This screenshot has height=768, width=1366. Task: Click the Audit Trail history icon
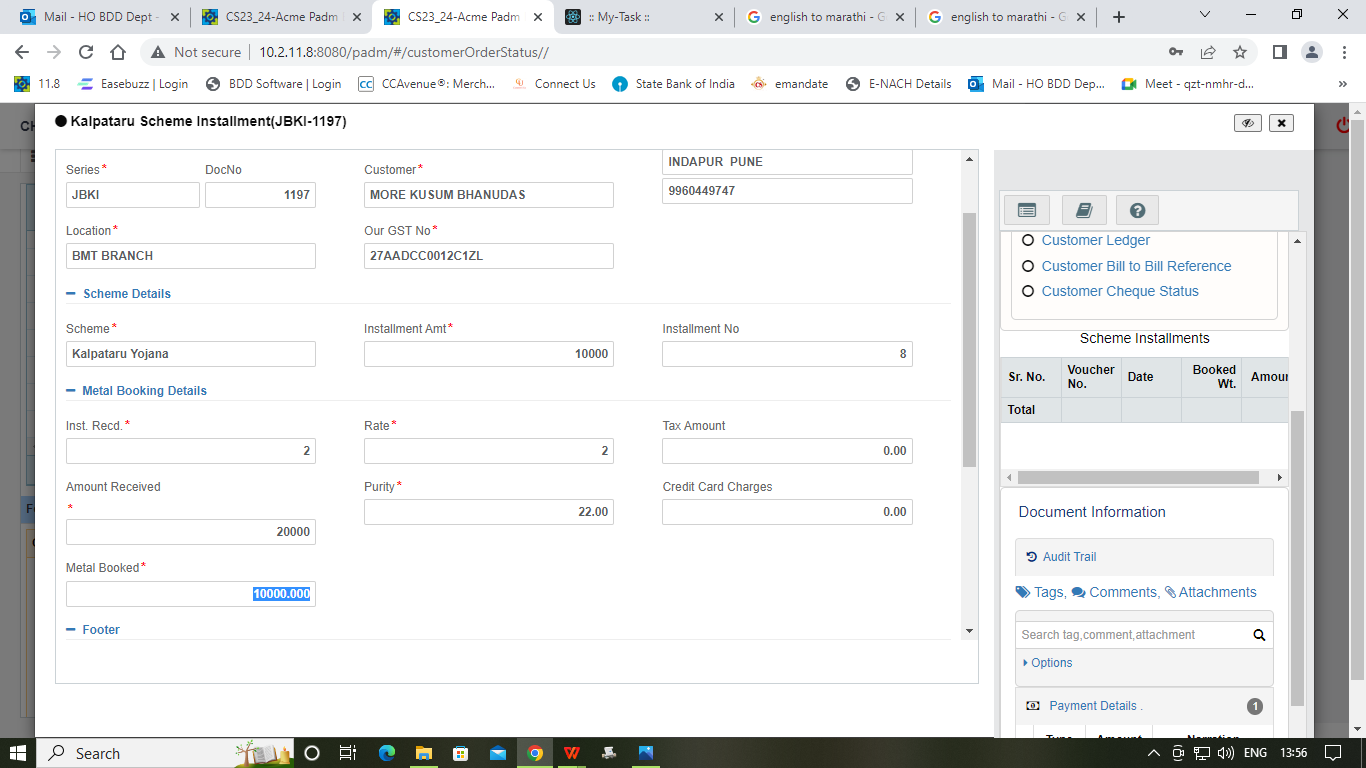[x=1032, y=557]
